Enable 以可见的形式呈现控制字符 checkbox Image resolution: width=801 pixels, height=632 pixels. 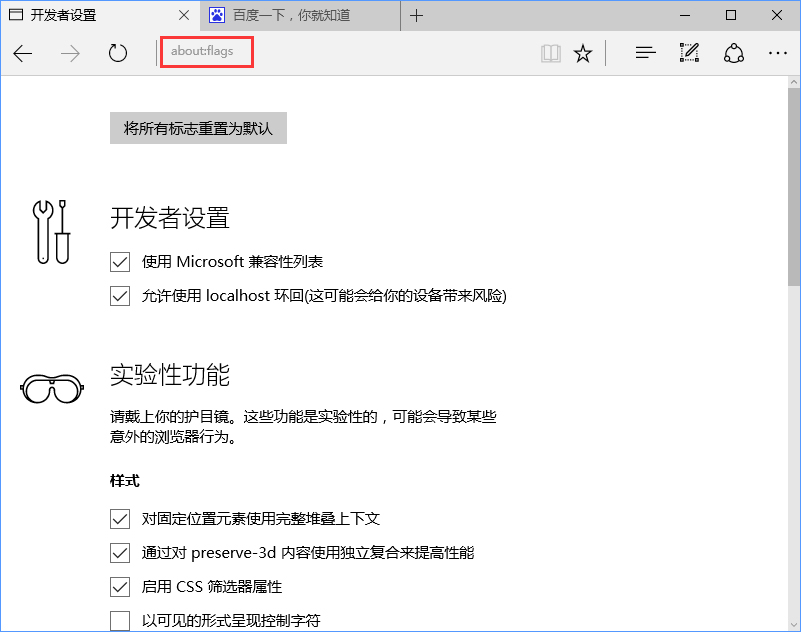click(x=120, y=621)
